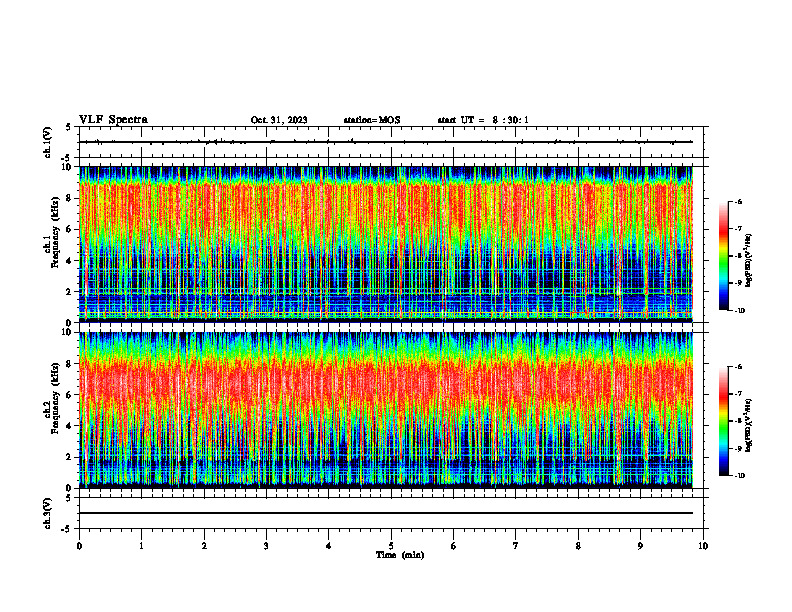Screen dimensions: 792x612
Task: Click the ch.2 frequency tick label "2"
Action: 70,457
